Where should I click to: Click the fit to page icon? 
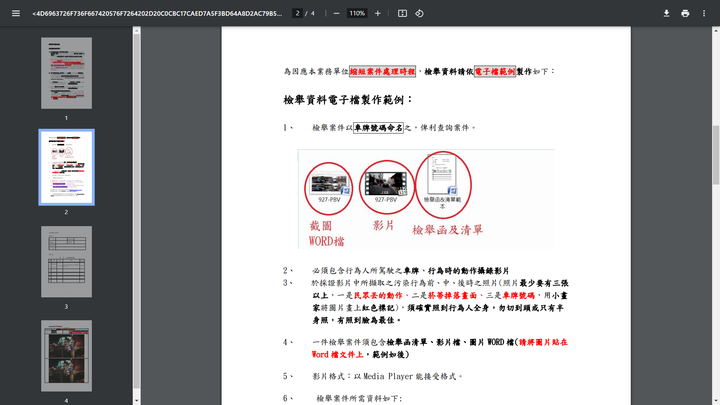(x=402, y=13)
